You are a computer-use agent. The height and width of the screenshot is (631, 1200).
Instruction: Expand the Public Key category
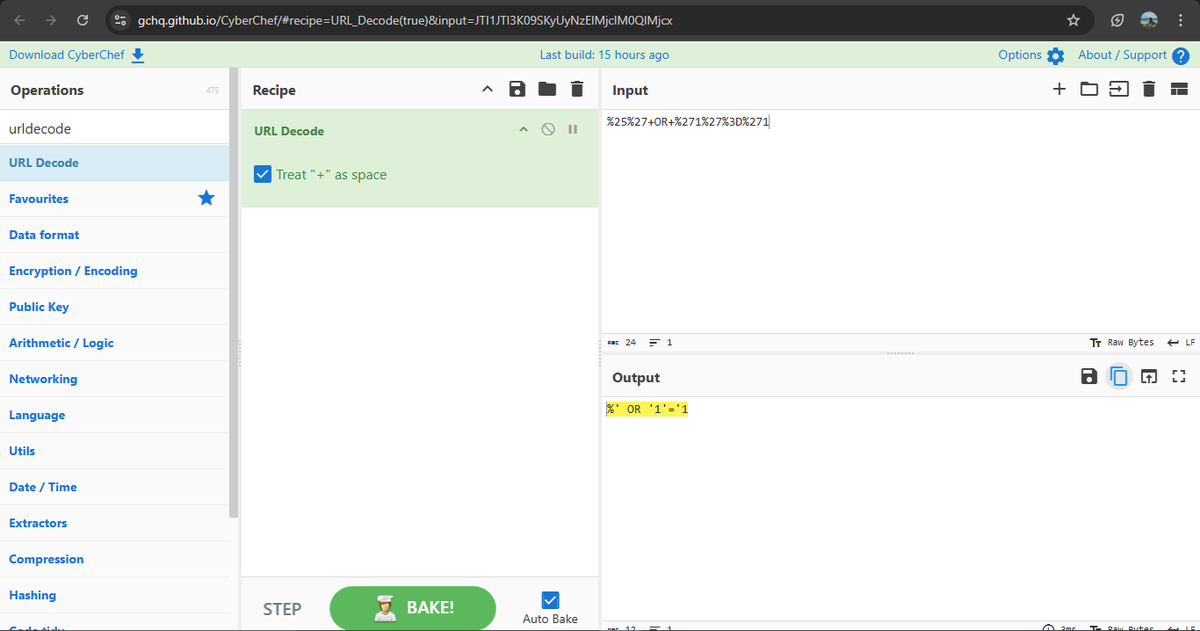click(x=115, y=307)
